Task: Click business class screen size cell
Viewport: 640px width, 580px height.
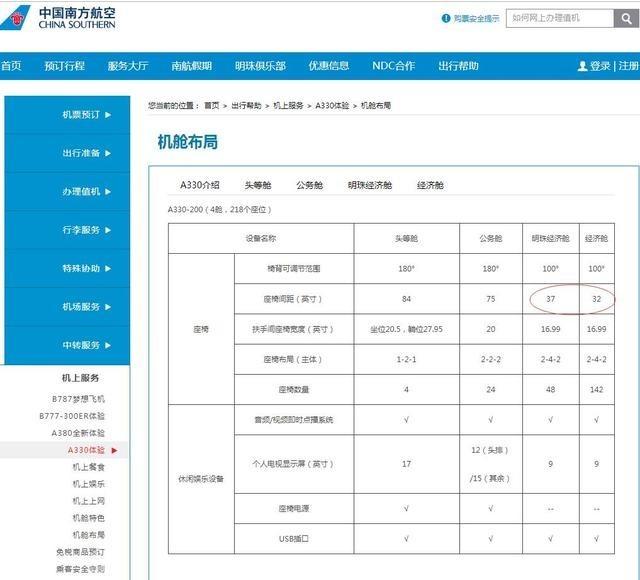Action: (490, 464)
